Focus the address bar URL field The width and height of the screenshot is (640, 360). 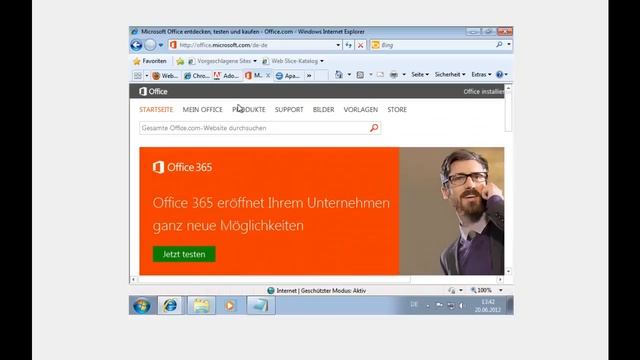pyautogui.click(x=256, y=45)
